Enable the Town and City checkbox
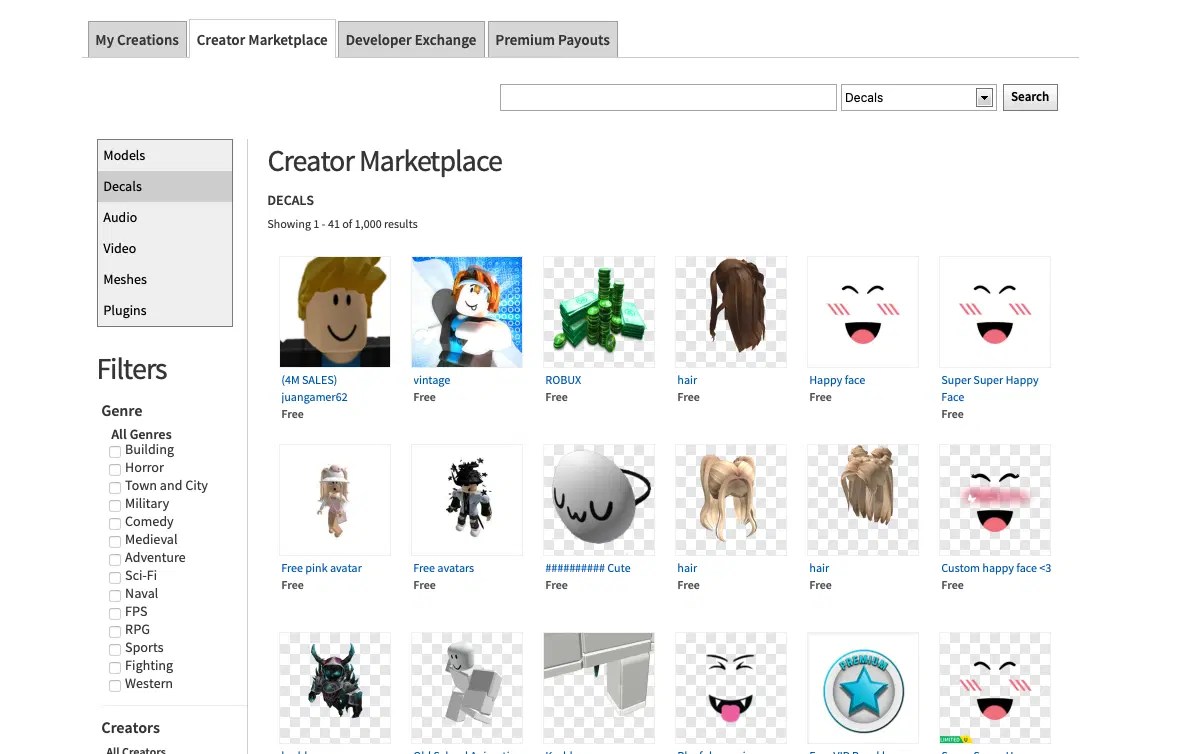The image size is (1200, 754). click(115, 488)
